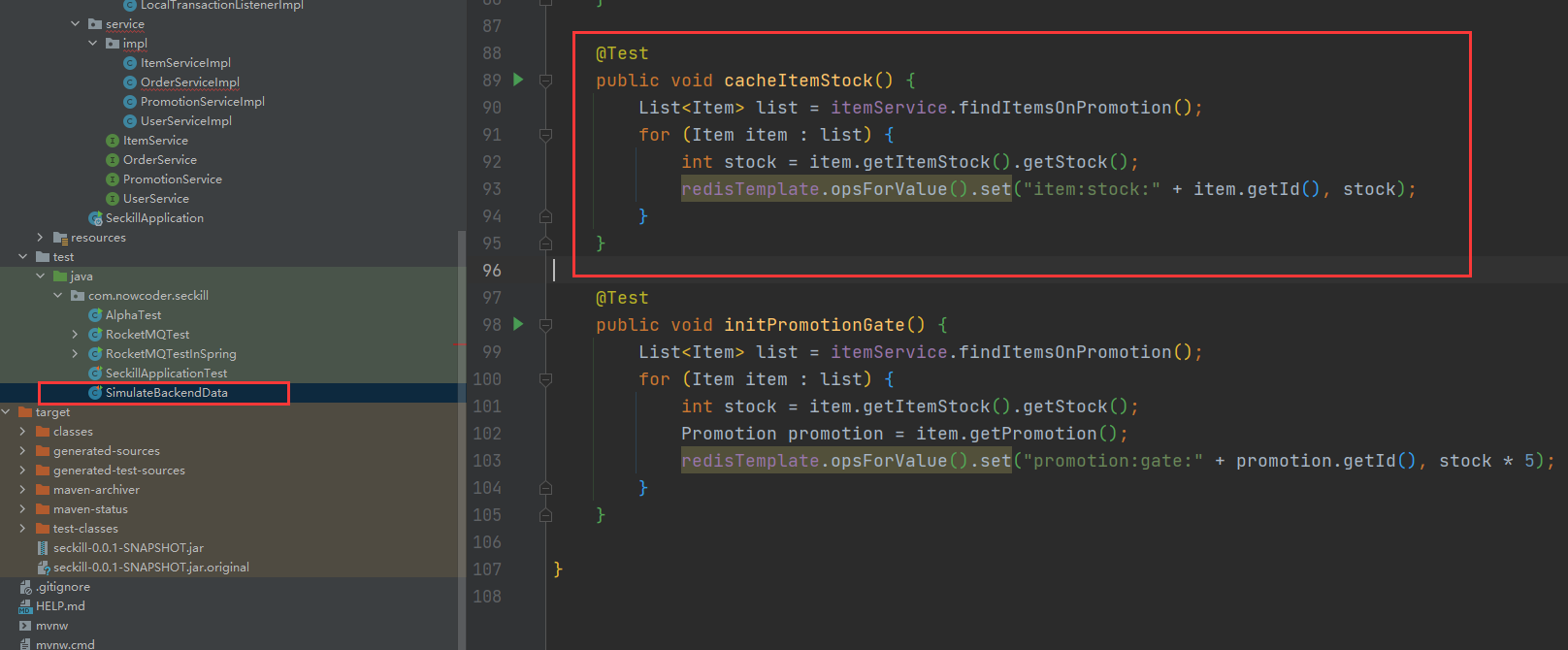The height and width of the screenshot is (650, 1568).
Task: Expand the resources folder
Action: click(x=41, y=238)
